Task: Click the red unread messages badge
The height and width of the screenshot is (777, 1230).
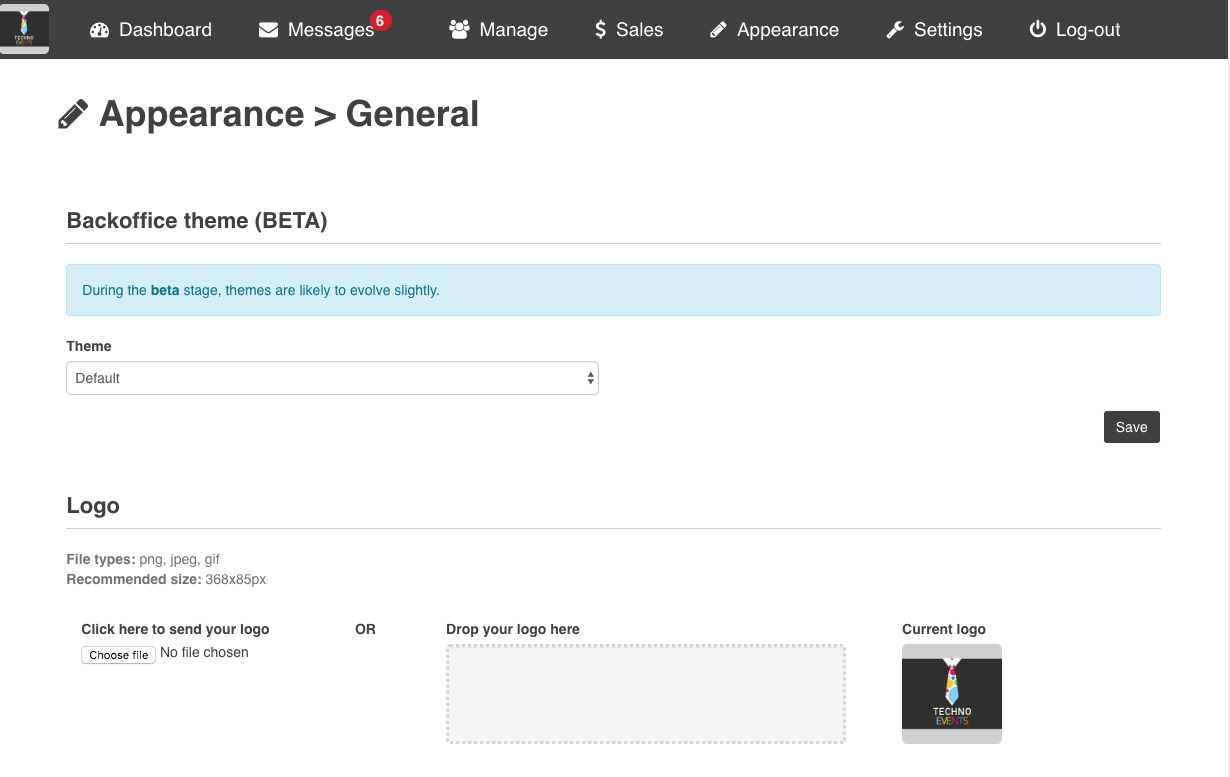Action: [x=380, y=20]
